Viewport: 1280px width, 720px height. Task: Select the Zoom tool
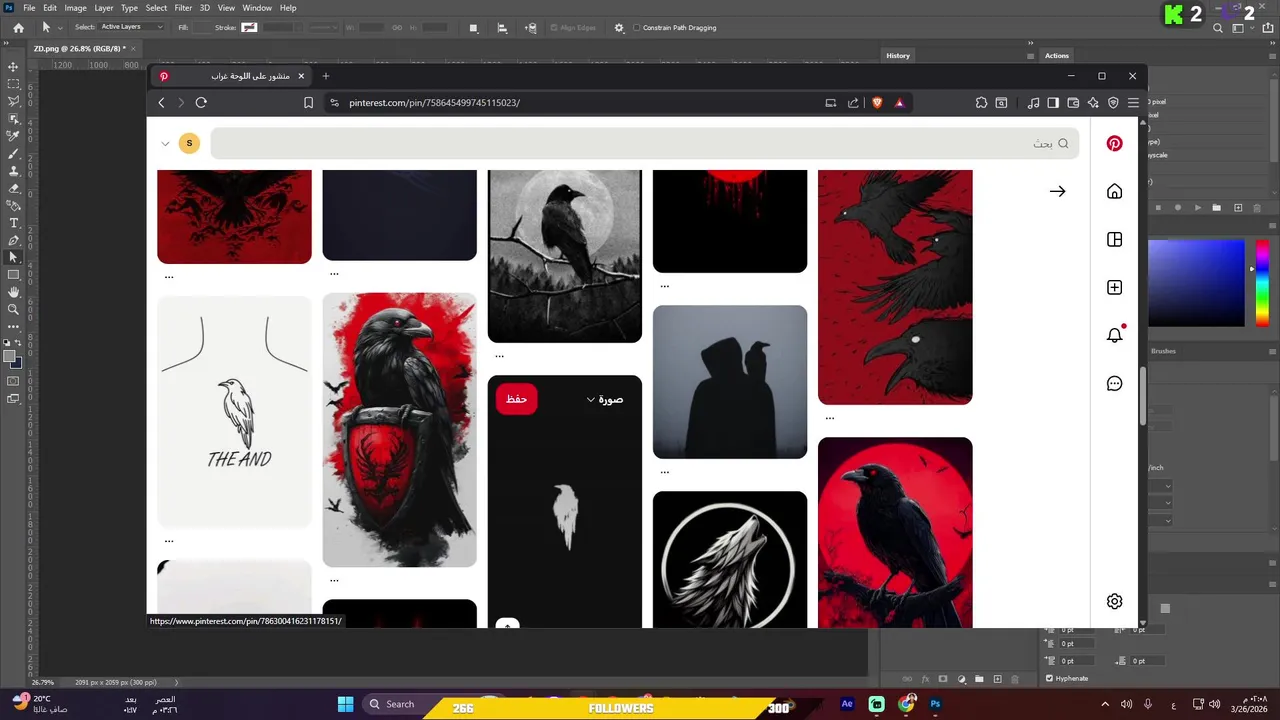13,309
